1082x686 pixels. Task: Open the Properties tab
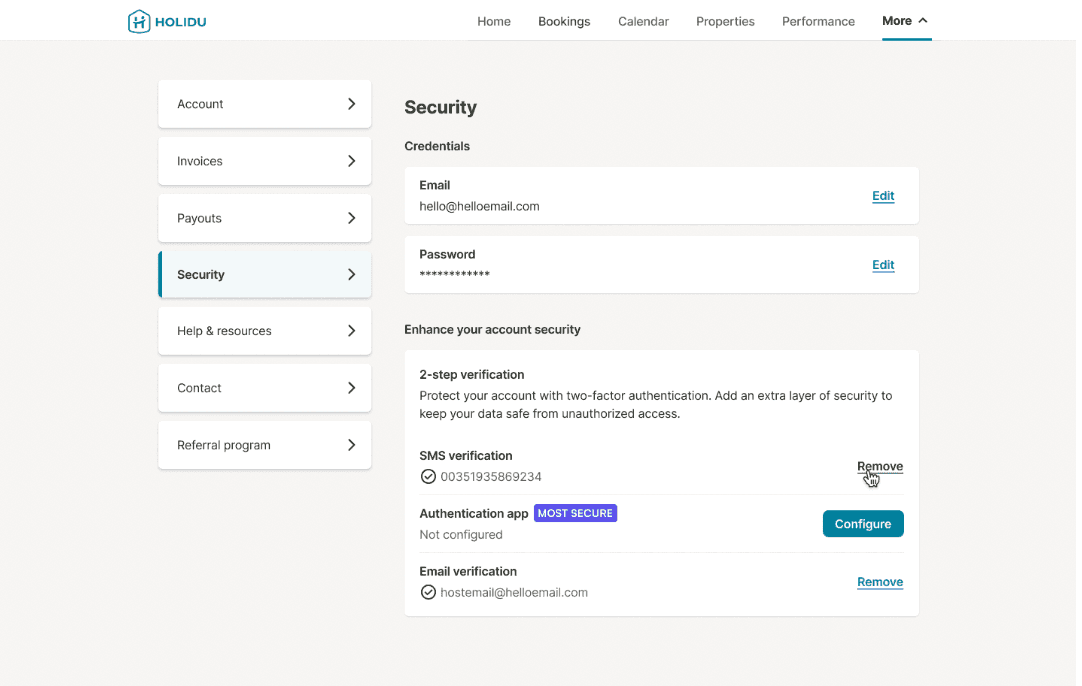point(725,21)
